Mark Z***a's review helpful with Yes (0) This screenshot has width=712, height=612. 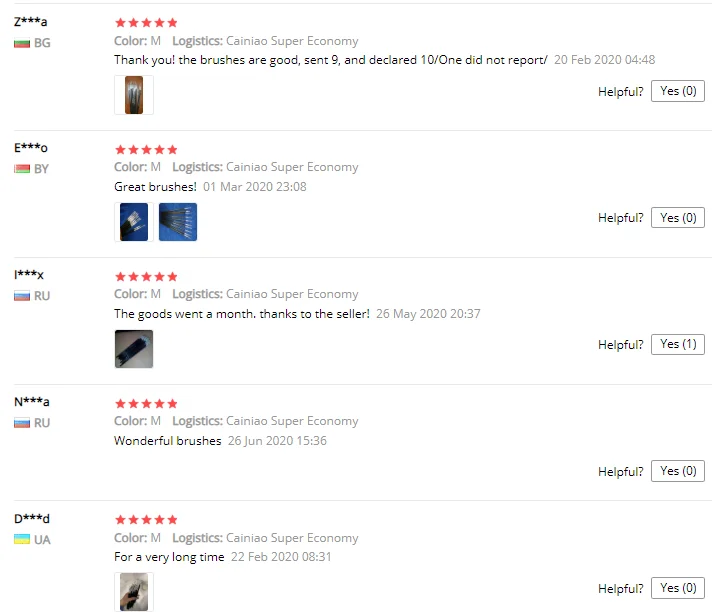point(677,91)
